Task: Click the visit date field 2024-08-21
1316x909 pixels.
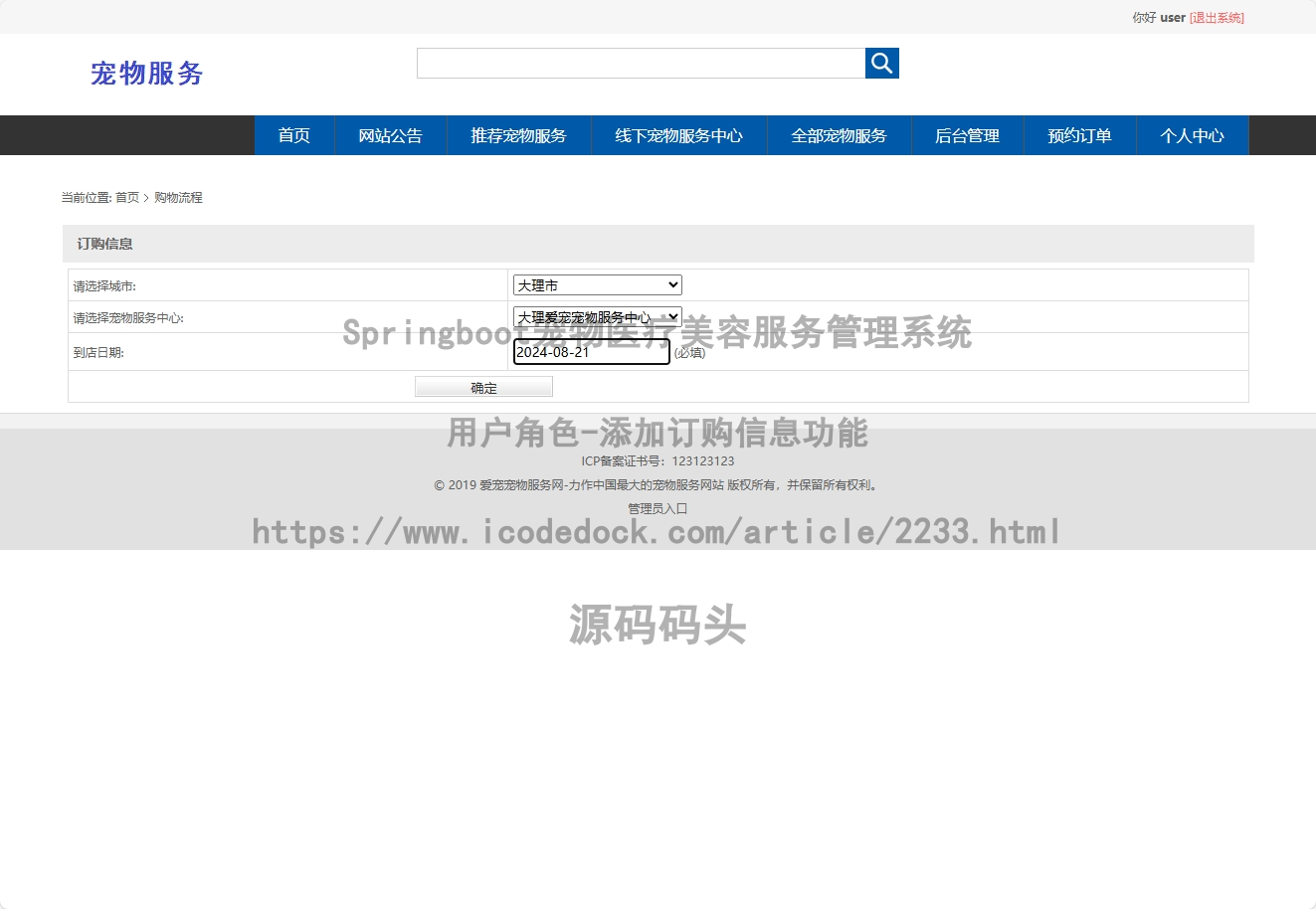Action: coord(592,352)
